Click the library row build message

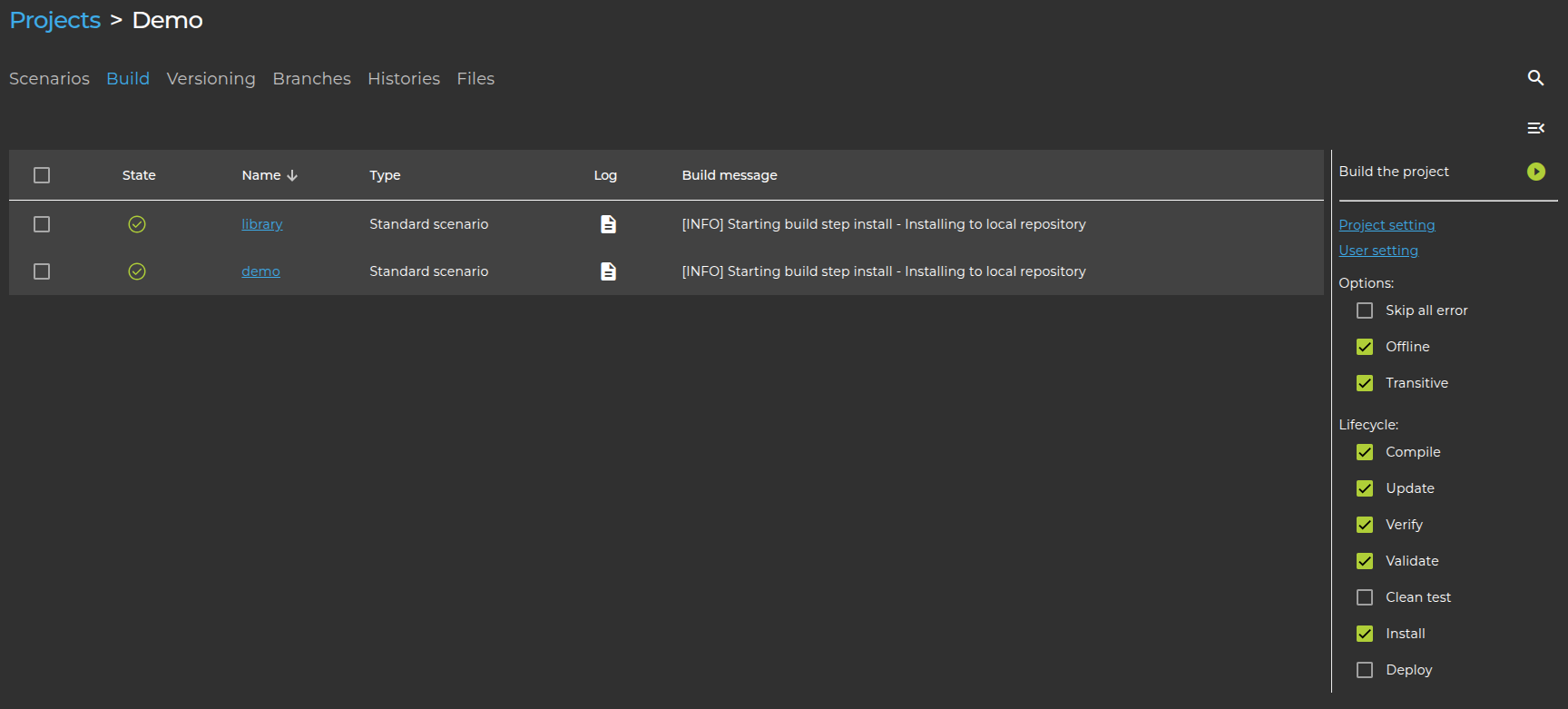[x=884, y=224]
